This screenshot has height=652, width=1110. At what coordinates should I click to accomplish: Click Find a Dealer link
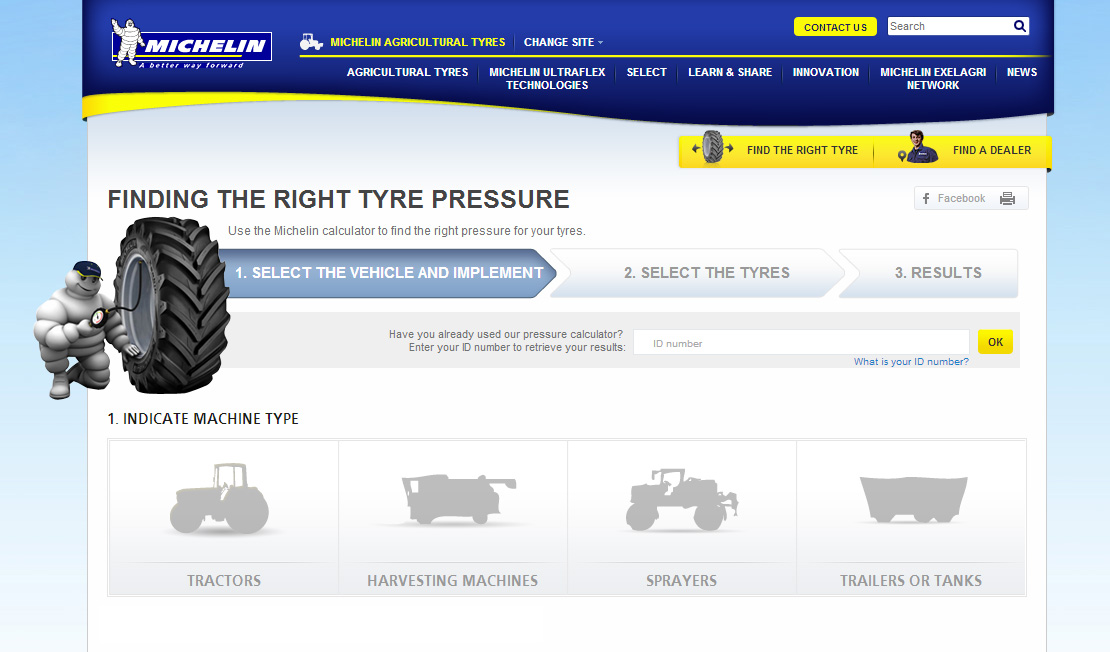coord(992,150)
